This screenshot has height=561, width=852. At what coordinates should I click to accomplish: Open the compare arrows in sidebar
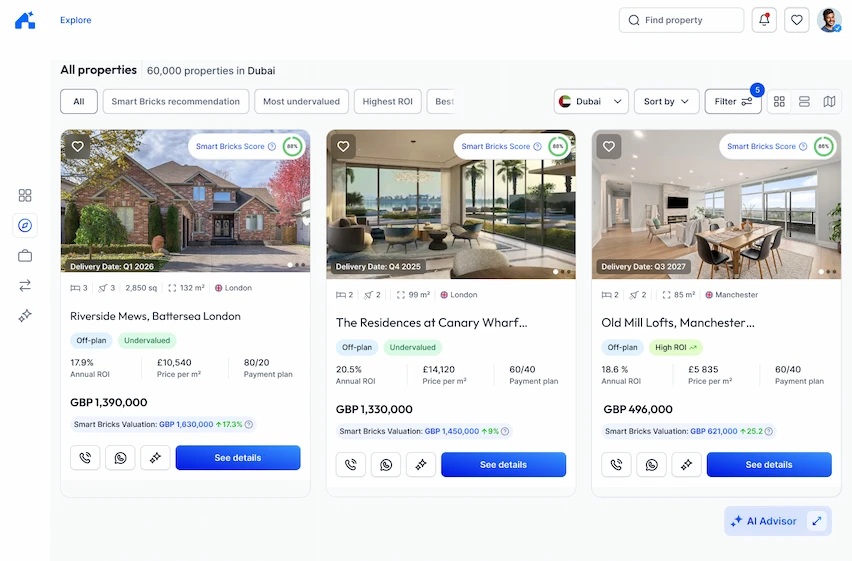(25, 285)
